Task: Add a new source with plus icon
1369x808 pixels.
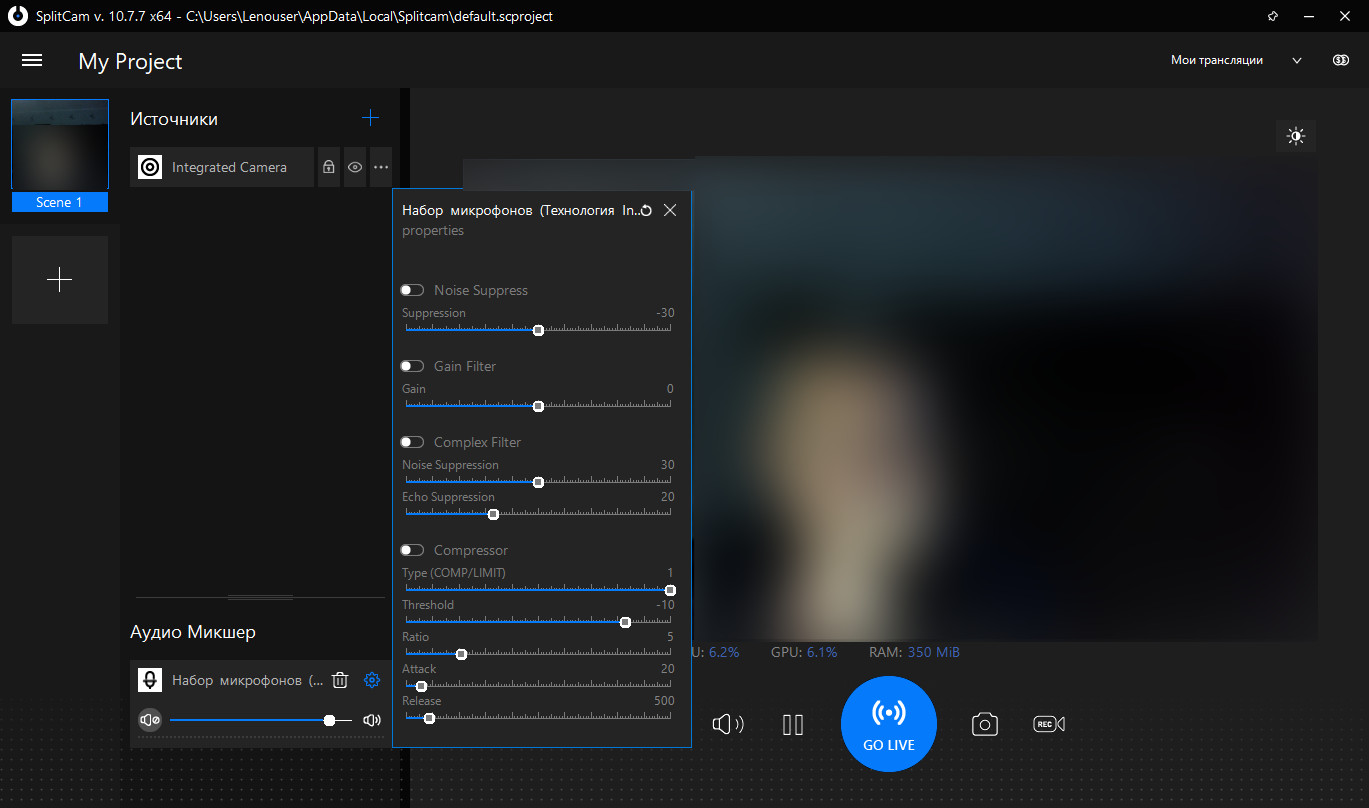Action: (370, 118)
